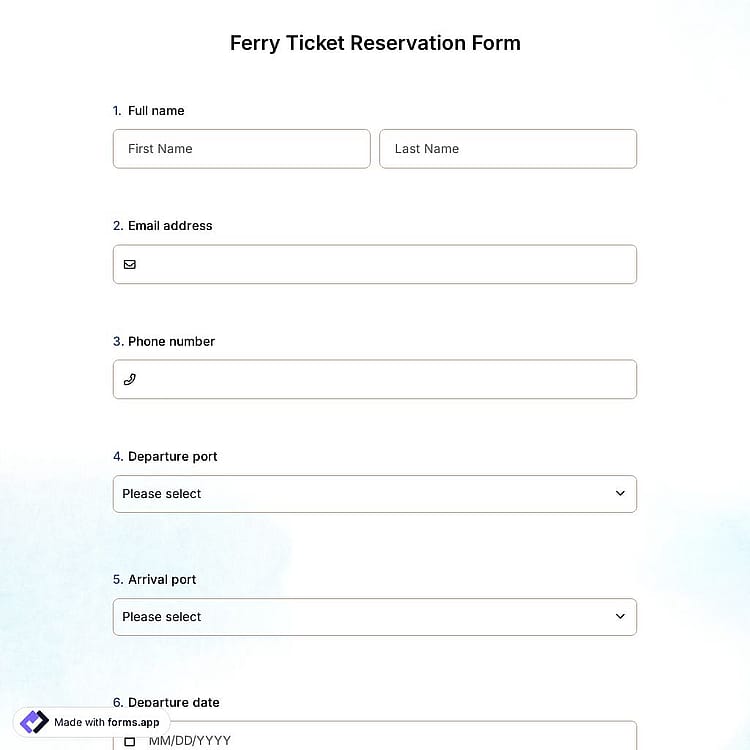The height and width of the screenshot is (750, 750).
Task: Click the 'Email address' question label
Action: pos(170,226)
